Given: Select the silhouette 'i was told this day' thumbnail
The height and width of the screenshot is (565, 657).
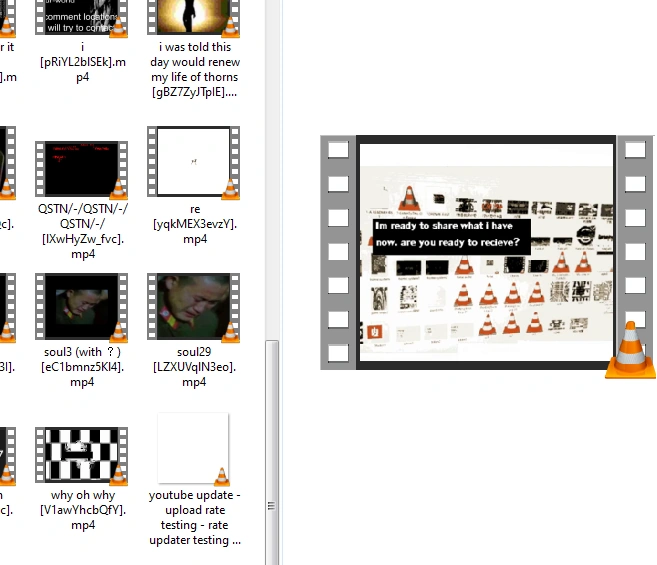Looking at the screenshot, I should (x=194, y=18).
